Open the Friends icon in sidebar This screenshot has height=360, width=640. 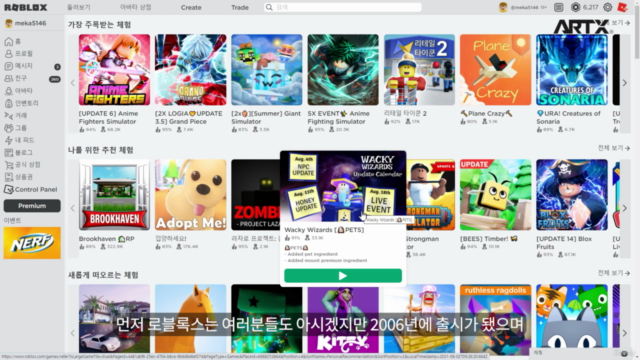9,78
